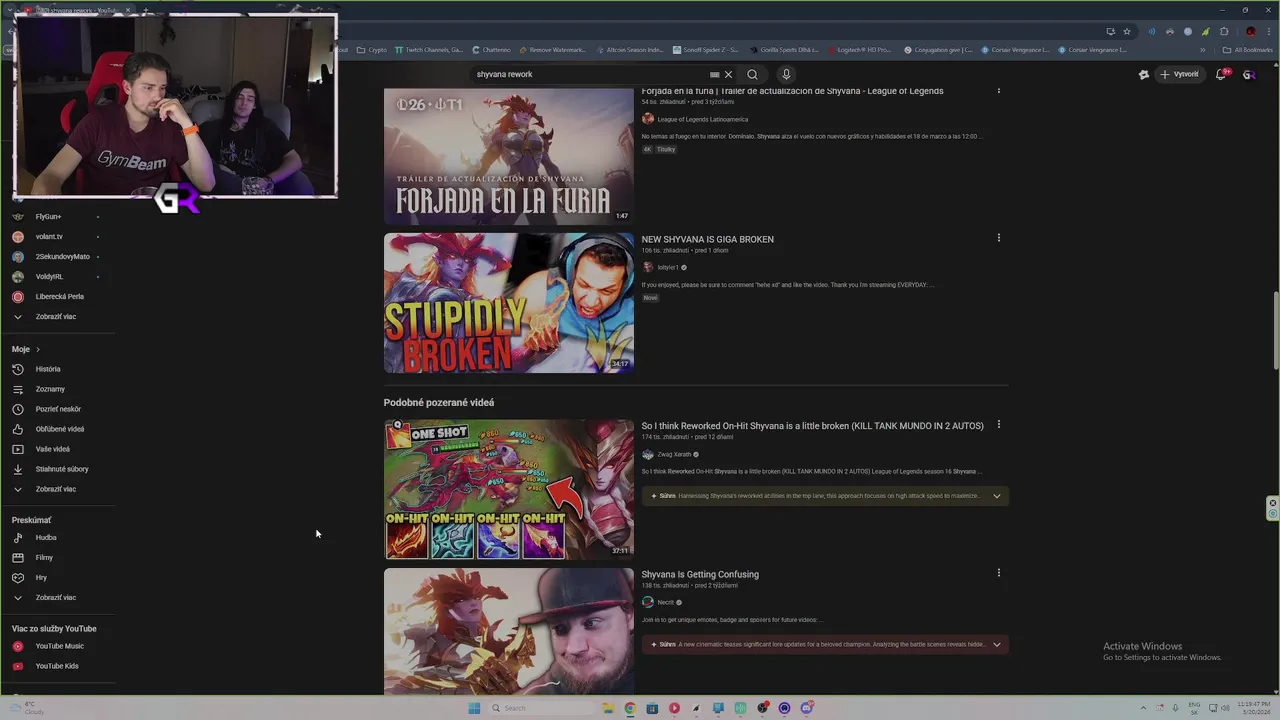Open Vaše videá in sidebar

point(52,449)
